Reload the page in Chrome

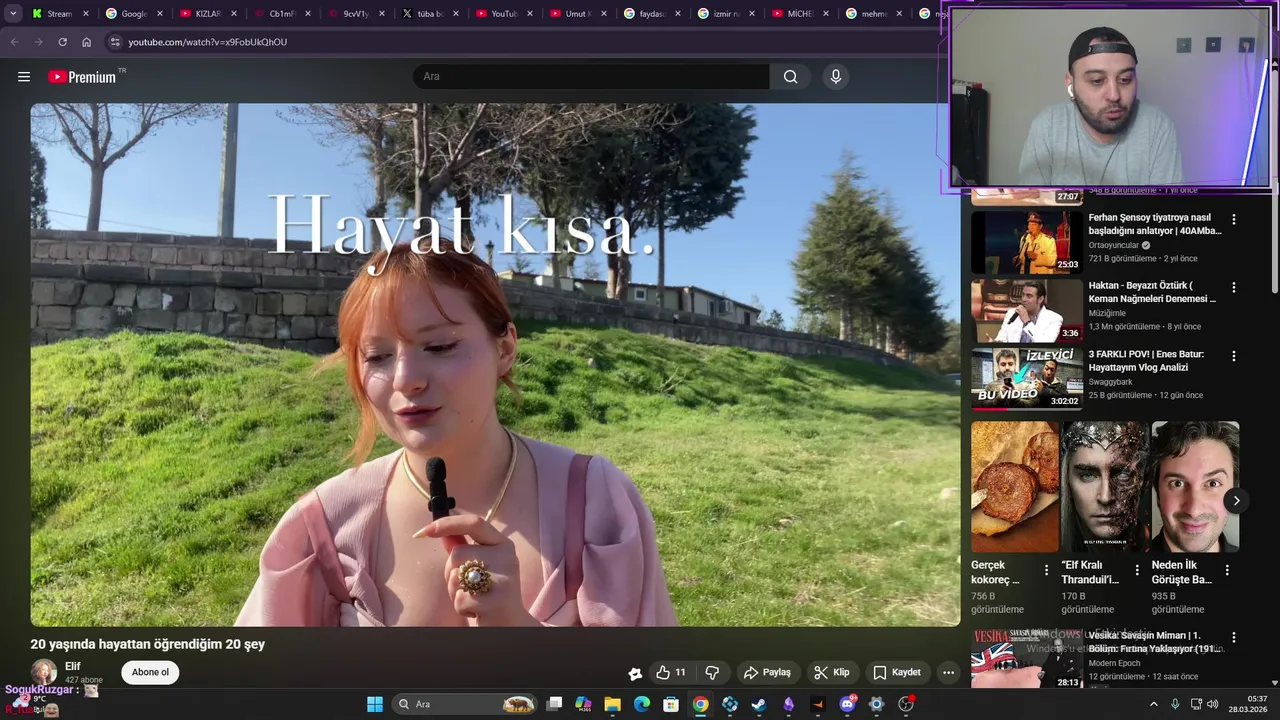coord(62,42)
